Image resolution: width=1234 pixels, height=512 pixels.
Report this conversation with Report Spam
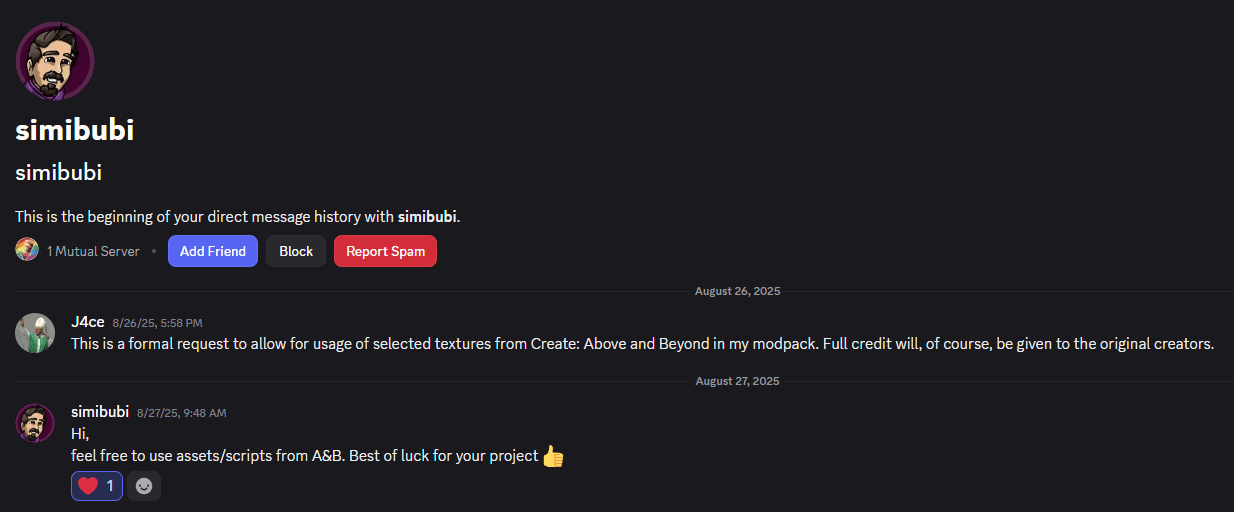[385, 251]
